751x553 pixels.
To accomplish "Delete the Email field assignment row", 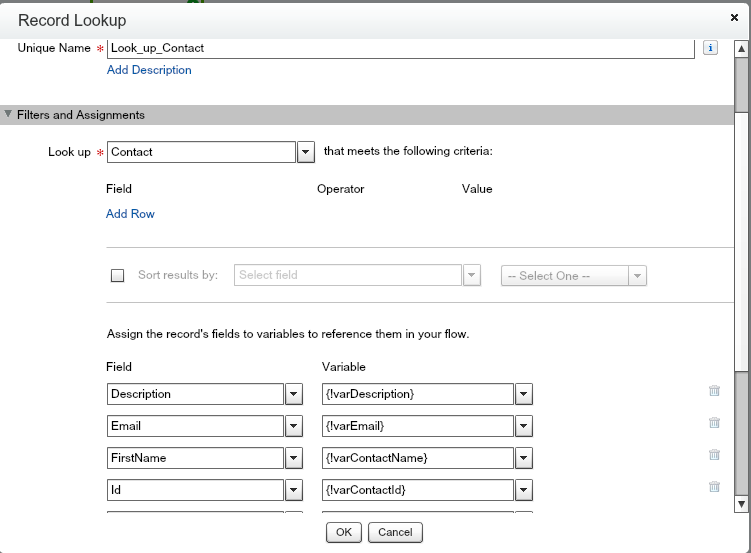I will (x=714, y=423).
